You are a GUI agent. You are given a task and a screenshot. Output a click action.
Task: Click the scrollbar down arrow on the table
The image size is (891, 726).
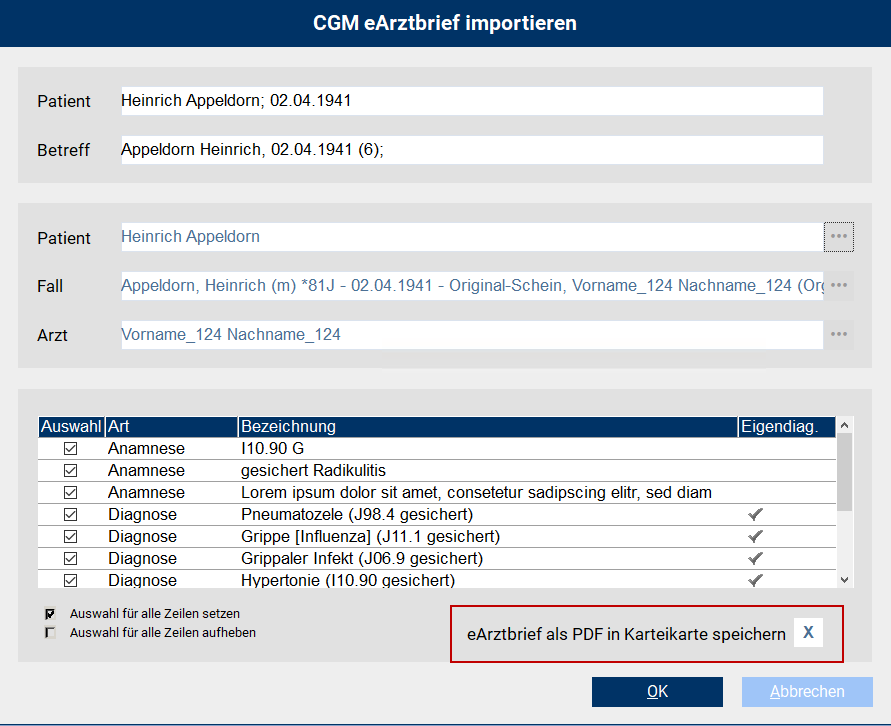click(843, 580)
